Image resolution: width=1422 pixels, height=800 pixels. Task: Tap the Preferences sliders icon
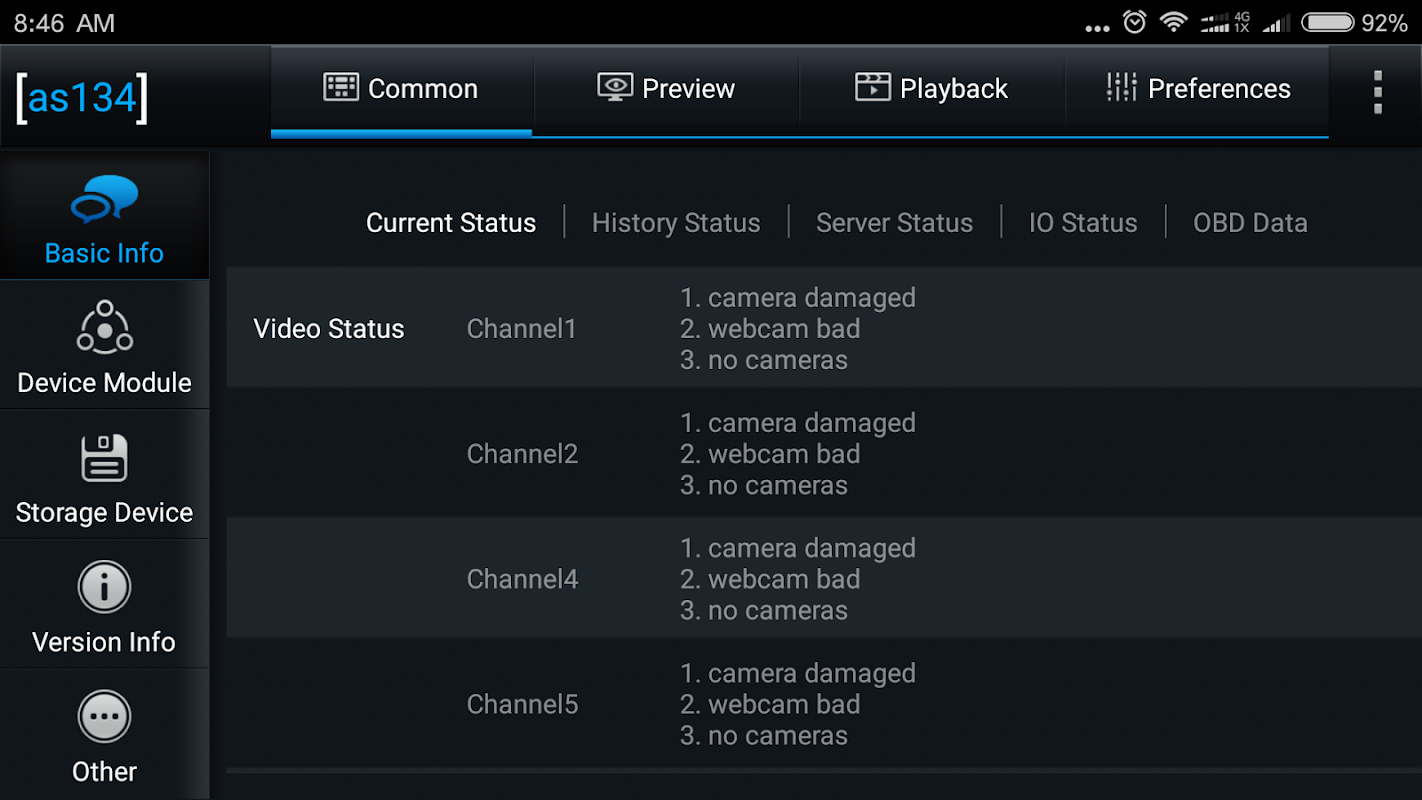click(1121, 87)
